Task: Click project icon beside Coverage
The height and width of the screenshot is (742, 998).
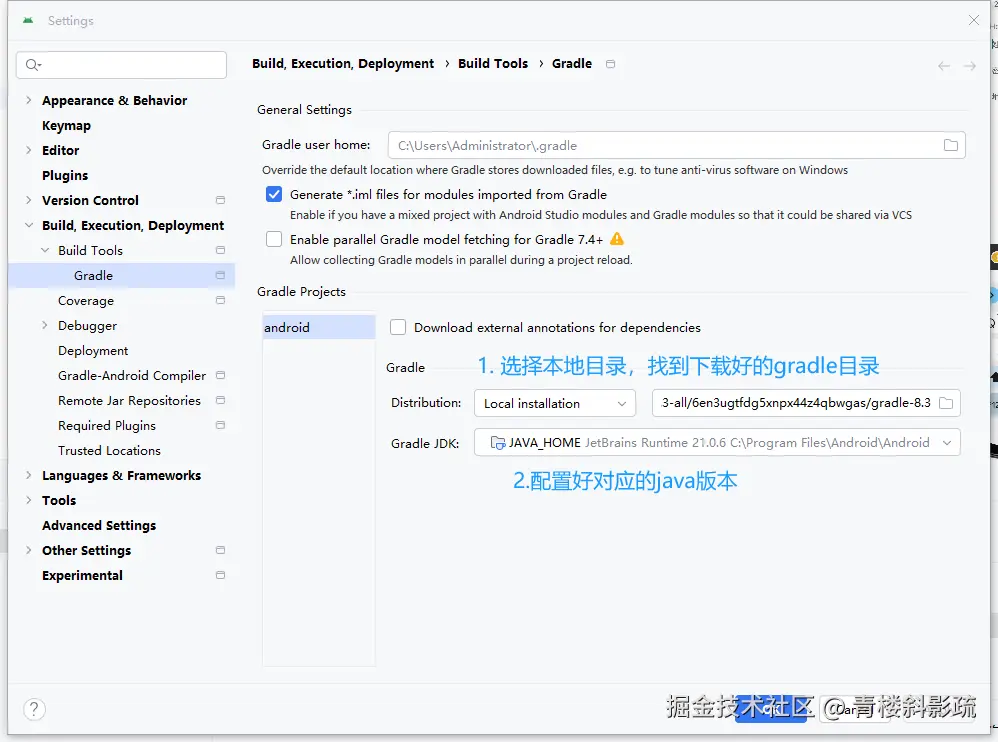Action: tap(220, 300)
